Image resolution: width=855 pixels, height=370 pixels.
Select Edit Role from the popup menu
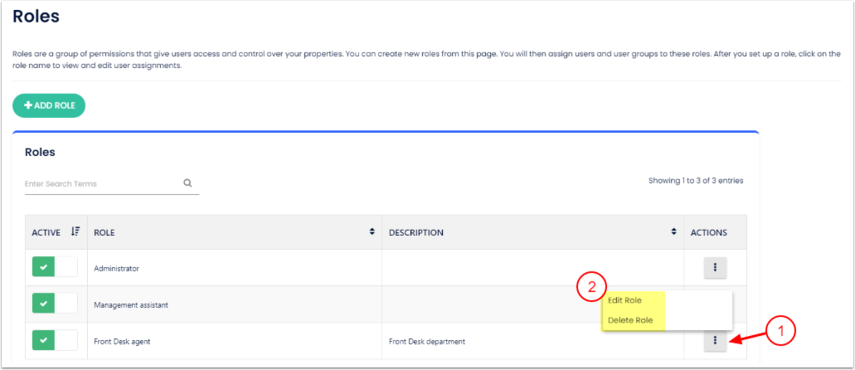coord(624,300)
